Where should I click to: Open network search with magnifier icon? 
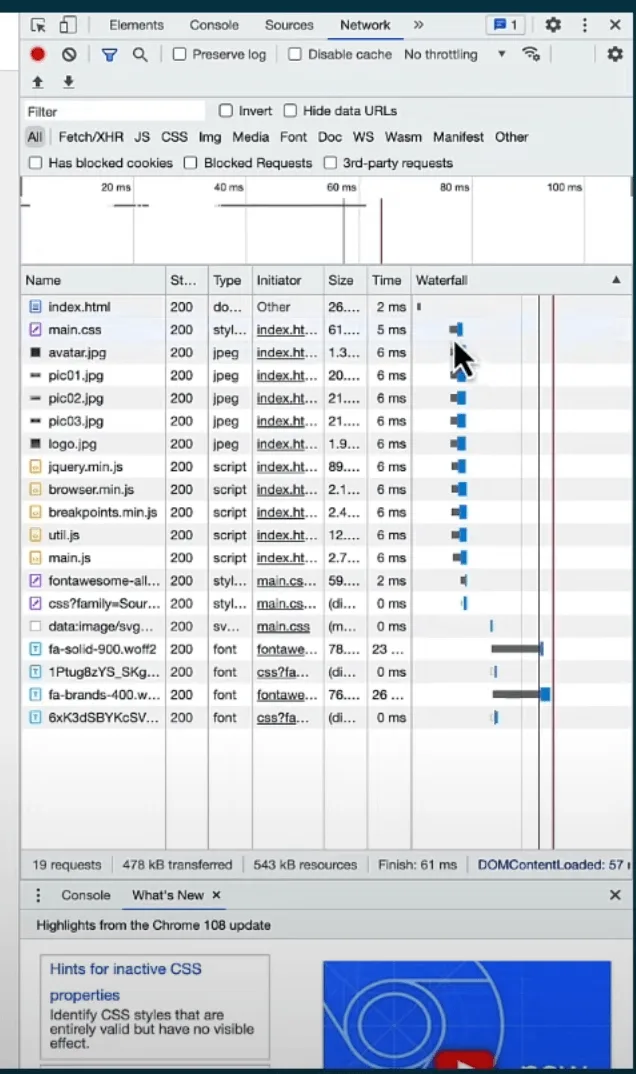140,54
